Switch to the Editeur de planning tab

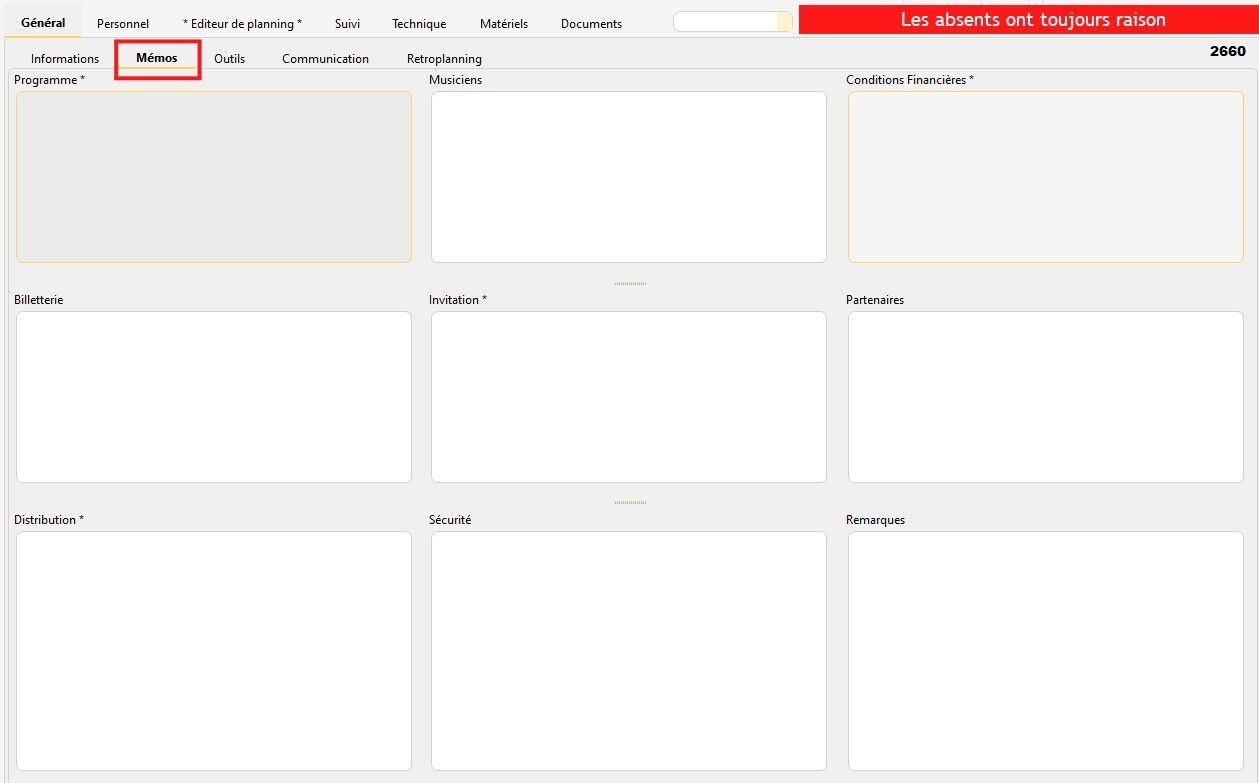click(242, 23)
